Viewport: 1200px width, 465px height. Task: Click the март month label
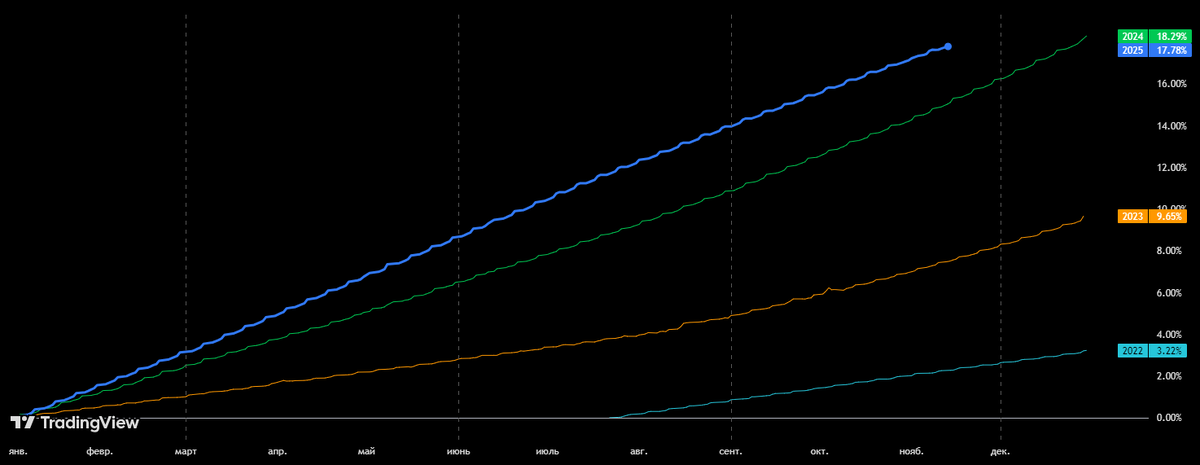186,451
